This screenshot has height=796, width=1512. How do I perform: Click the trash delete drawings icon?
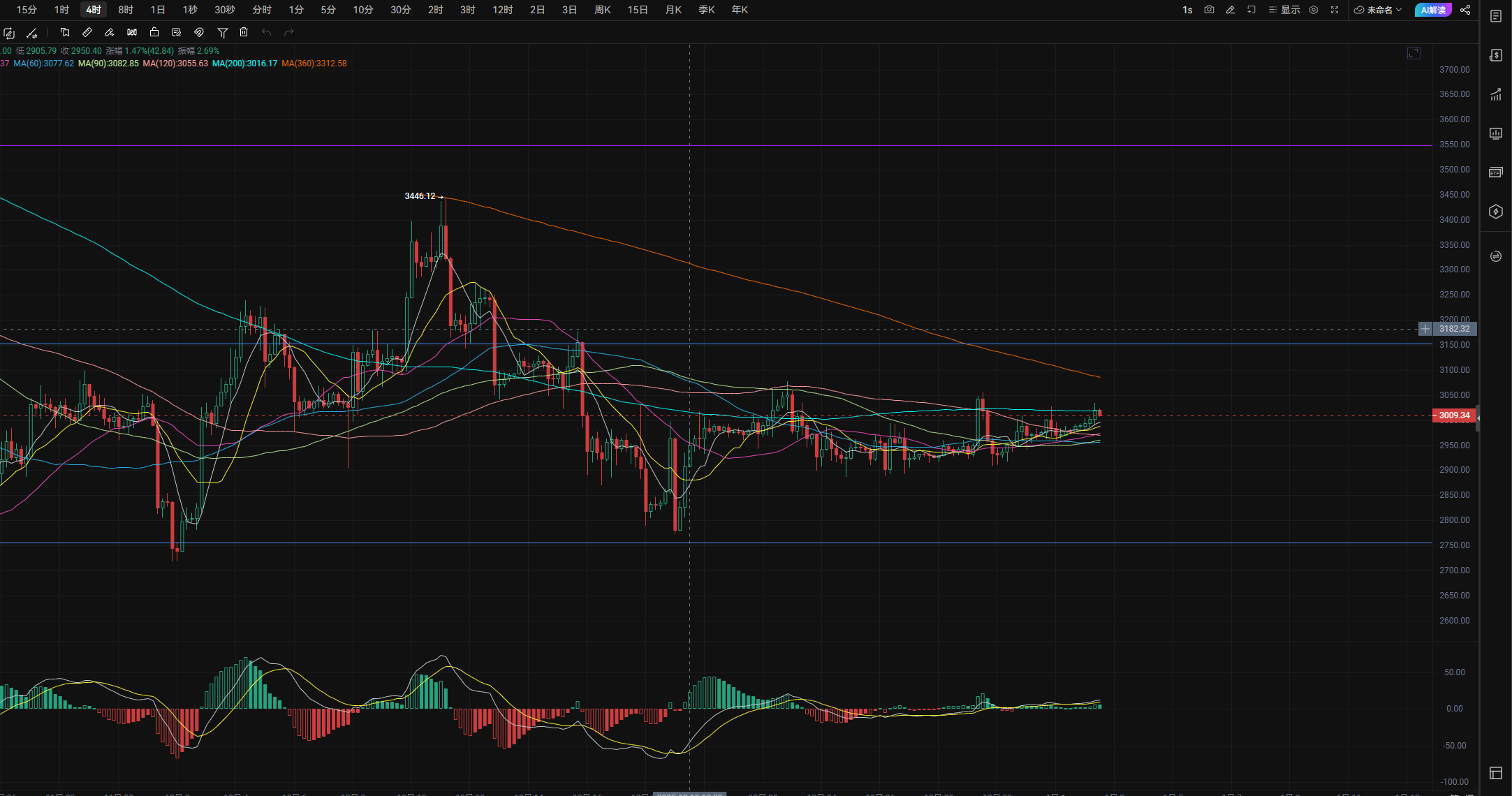click(244, 32)
